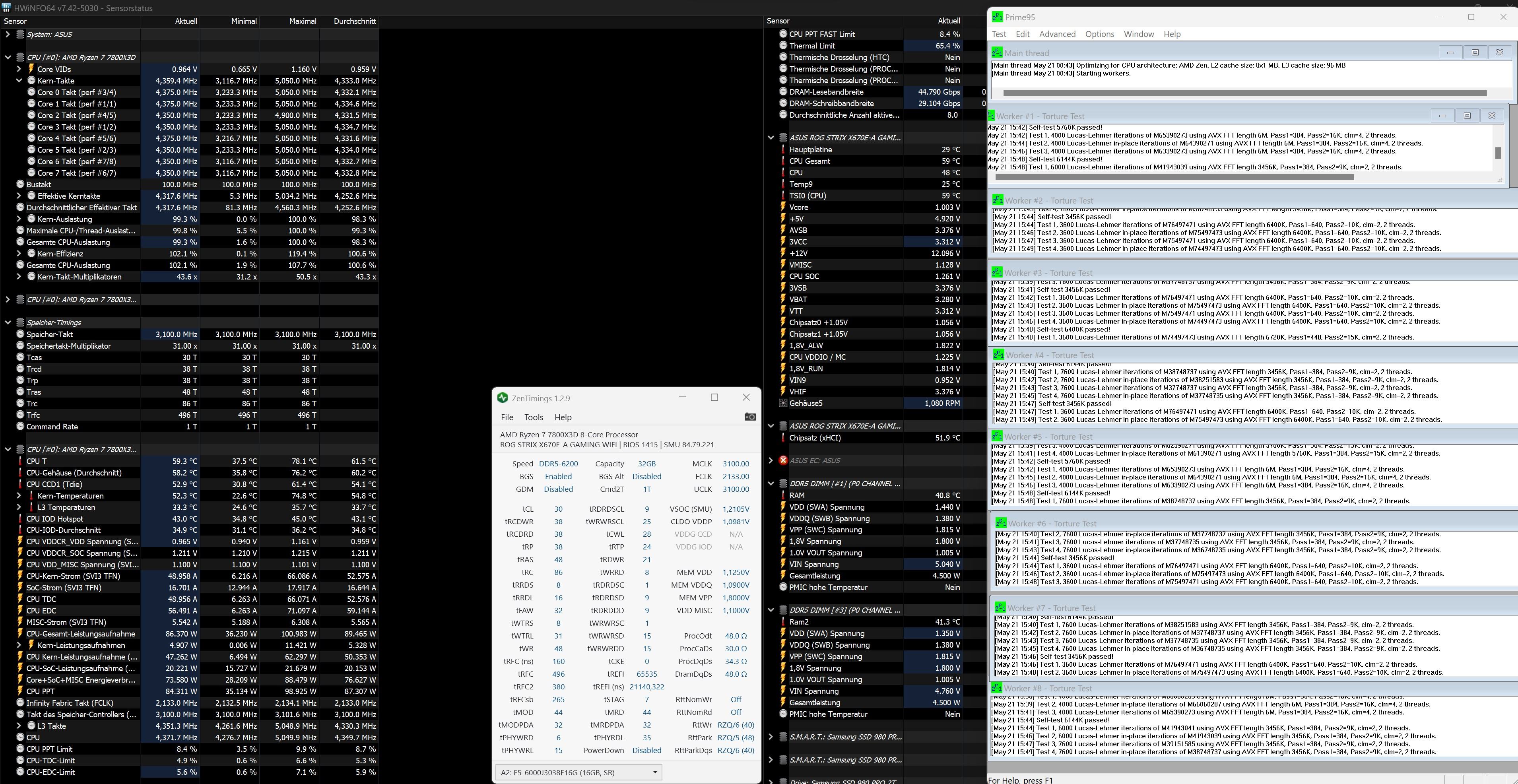Click the Worker #8 Torture Test window icon
The width and height of the screenshot is (1518, 784).
tap(997, 688)
